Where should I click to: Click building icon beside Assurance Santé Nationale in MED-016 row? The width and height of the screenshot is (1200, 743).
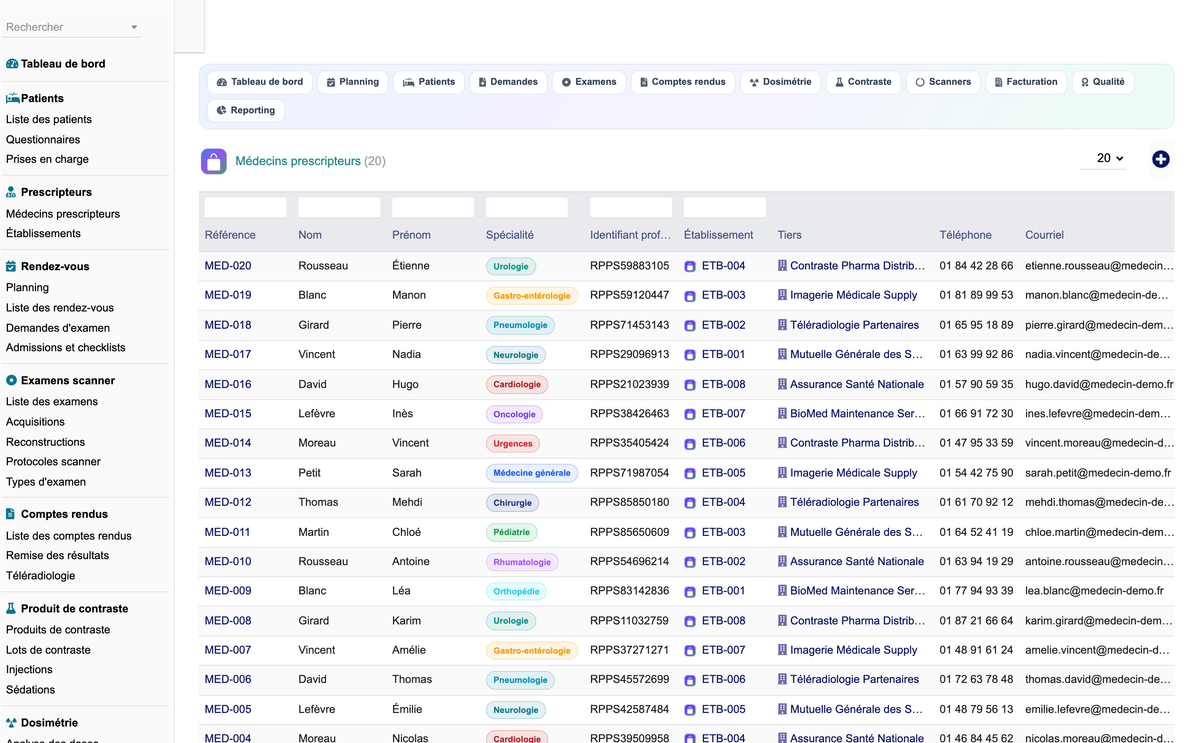point(783,384)
